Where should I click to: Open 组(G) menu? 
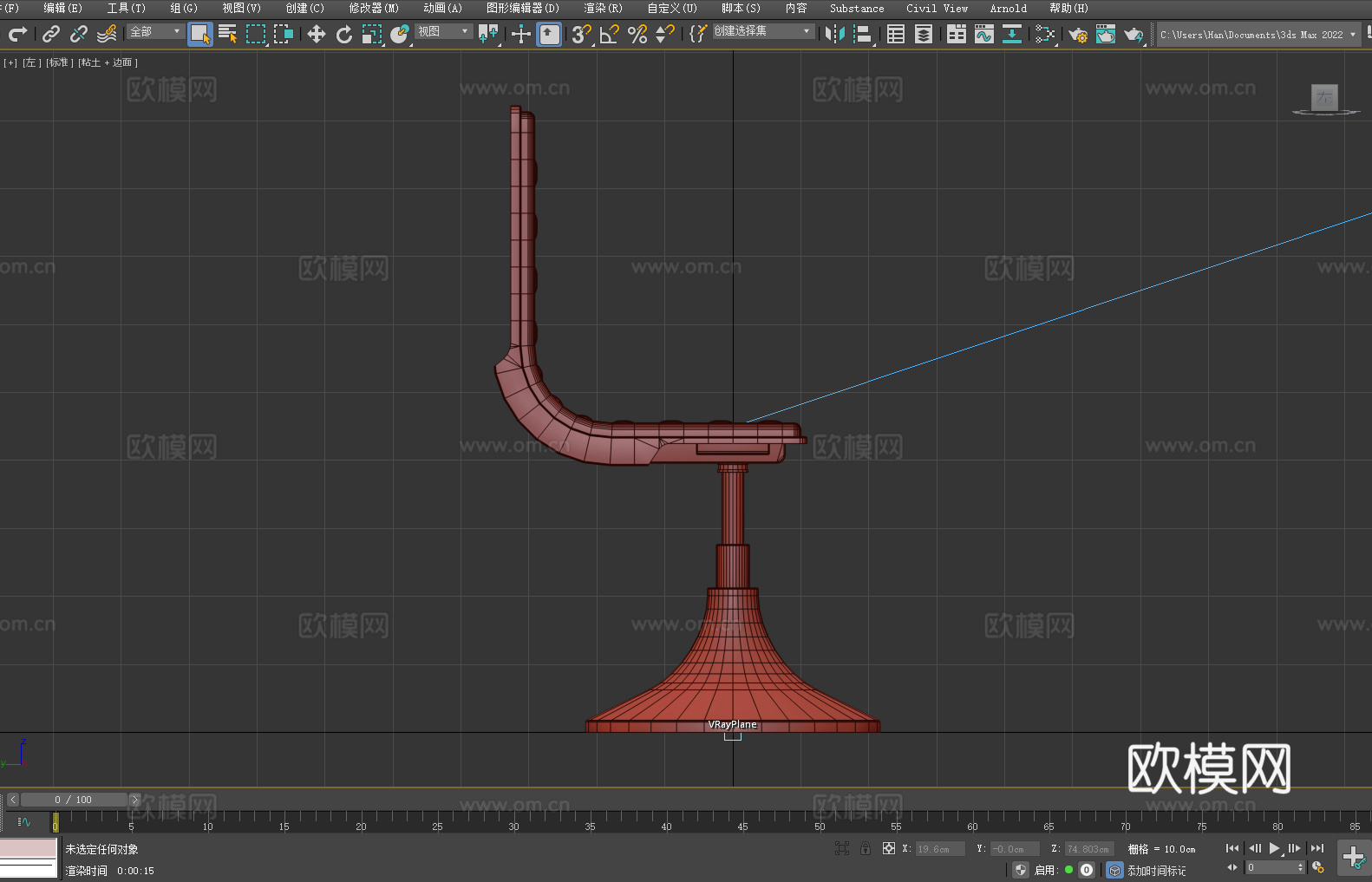coord(184,8)
